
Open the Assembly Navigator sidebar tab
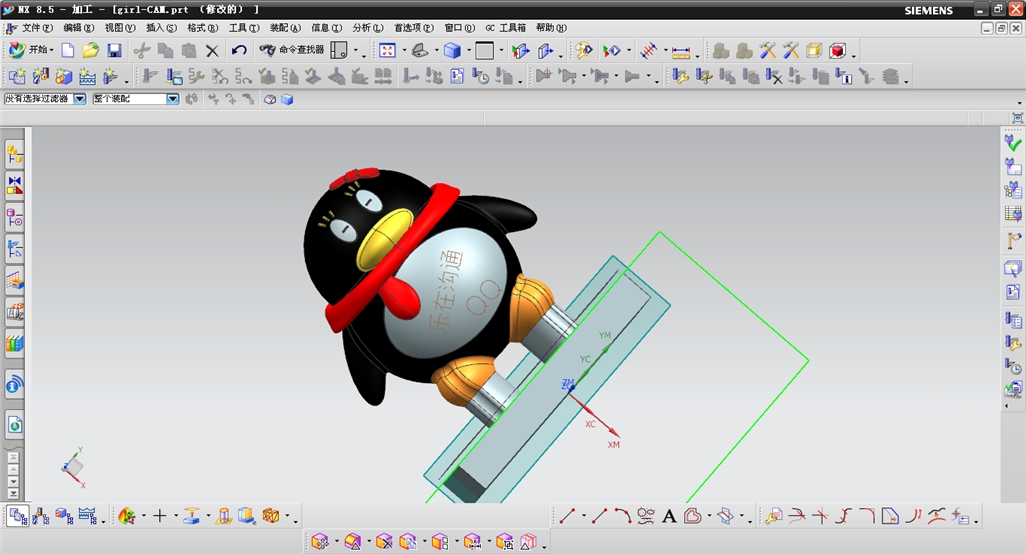(14, 154)
